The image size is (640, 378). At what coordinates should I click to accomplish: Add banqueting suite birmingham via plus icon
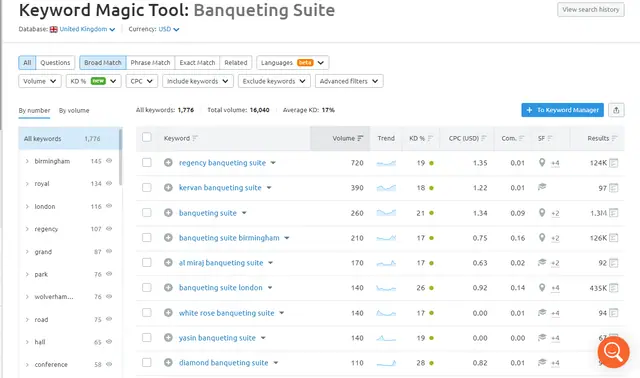pos(168,238)
